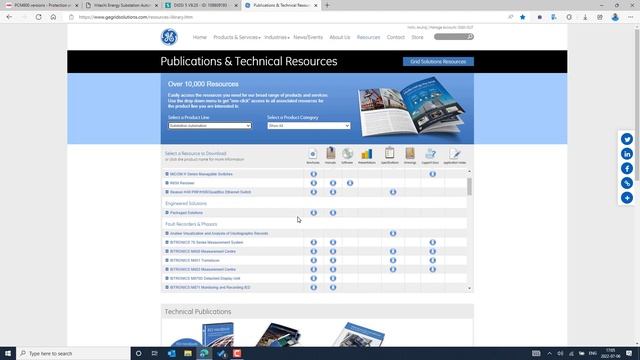Download specification for Reason H49 Ethernet Switch
Image resolution: width=640 pixels, height=360 pixels.
(x=393, y=192)
